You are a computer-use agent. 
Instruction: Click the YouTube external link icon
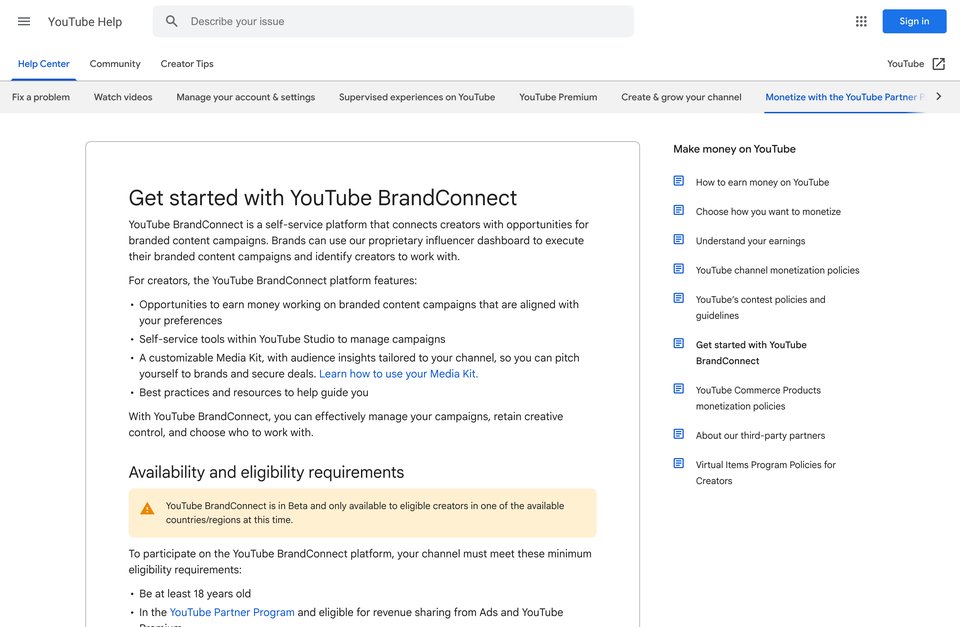tap(939, 64)
